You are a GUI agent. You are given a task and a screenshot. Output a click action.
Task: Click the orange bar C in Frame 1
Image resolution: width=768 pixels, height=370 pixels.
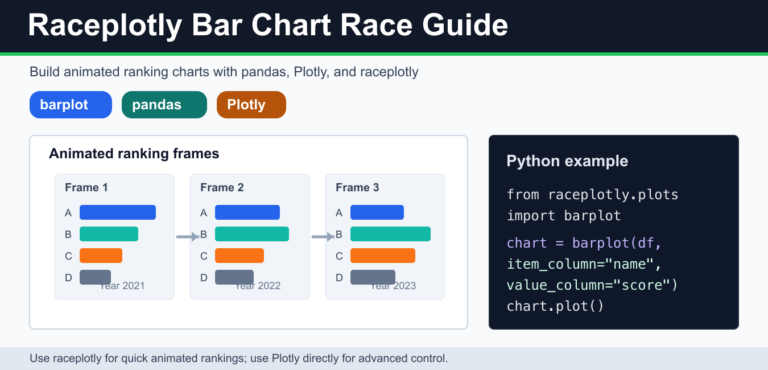[x=101, y=256]
